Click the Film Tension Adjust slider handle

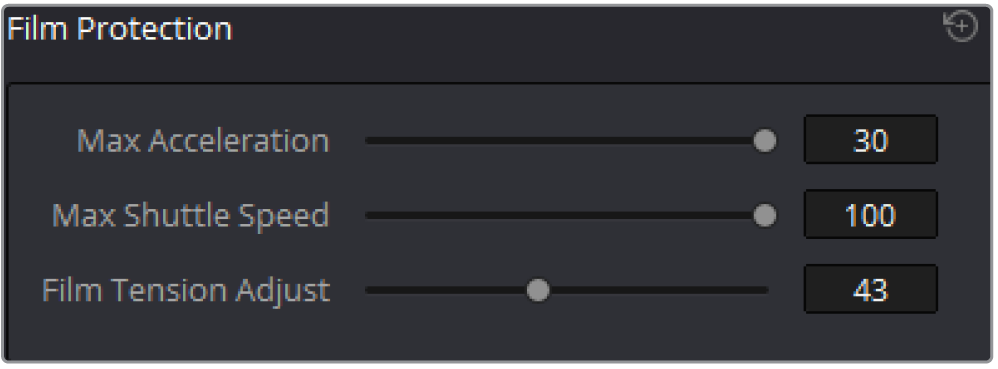[538, 290]
